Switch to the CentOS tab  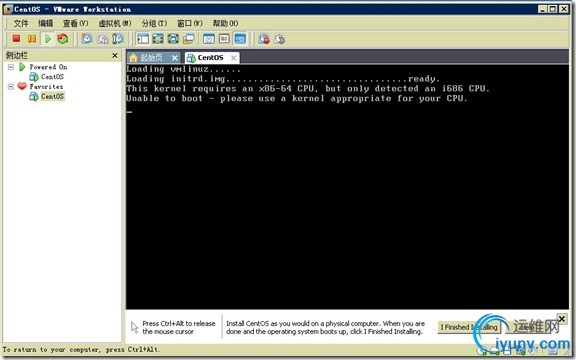point(210,57)
